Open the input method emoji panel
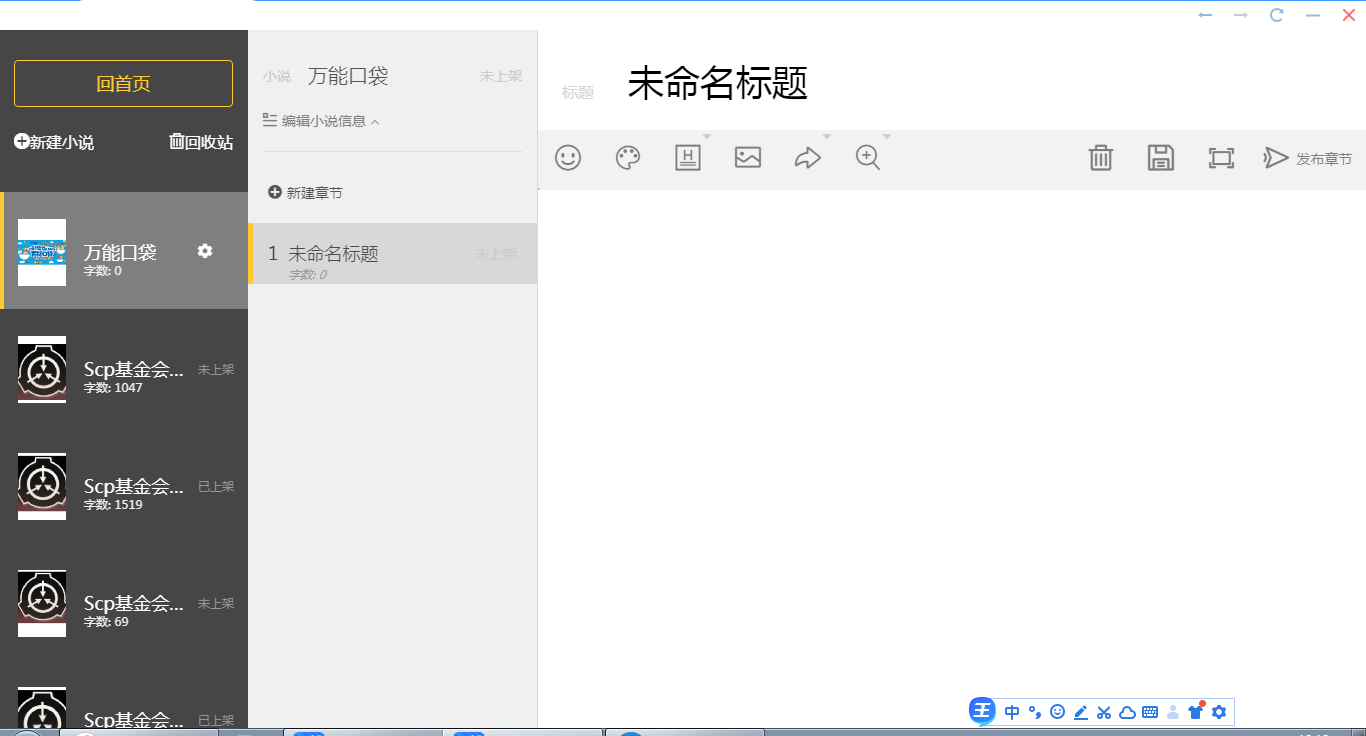The height and width of the screenshot is (736, 1366). [x=1058, y=712]
